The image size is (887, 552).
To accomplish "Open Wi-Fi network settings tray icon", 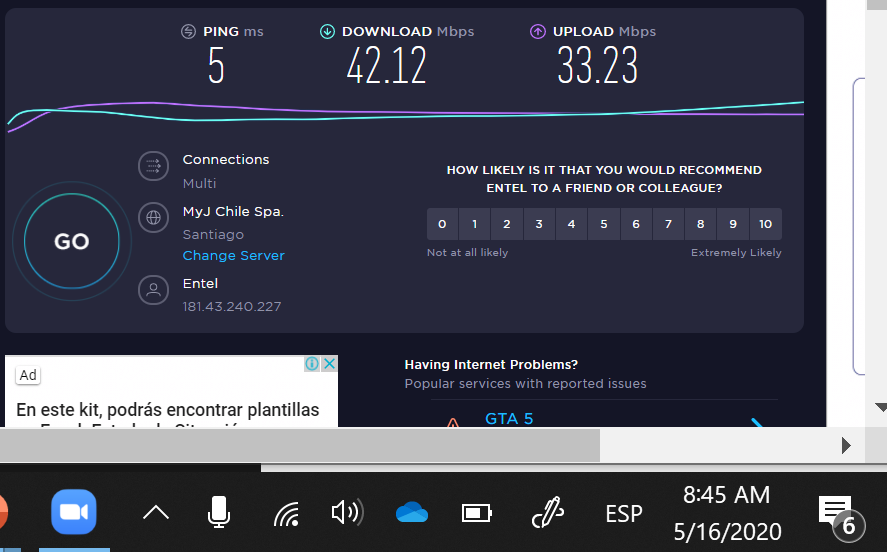I will (286, 514).
